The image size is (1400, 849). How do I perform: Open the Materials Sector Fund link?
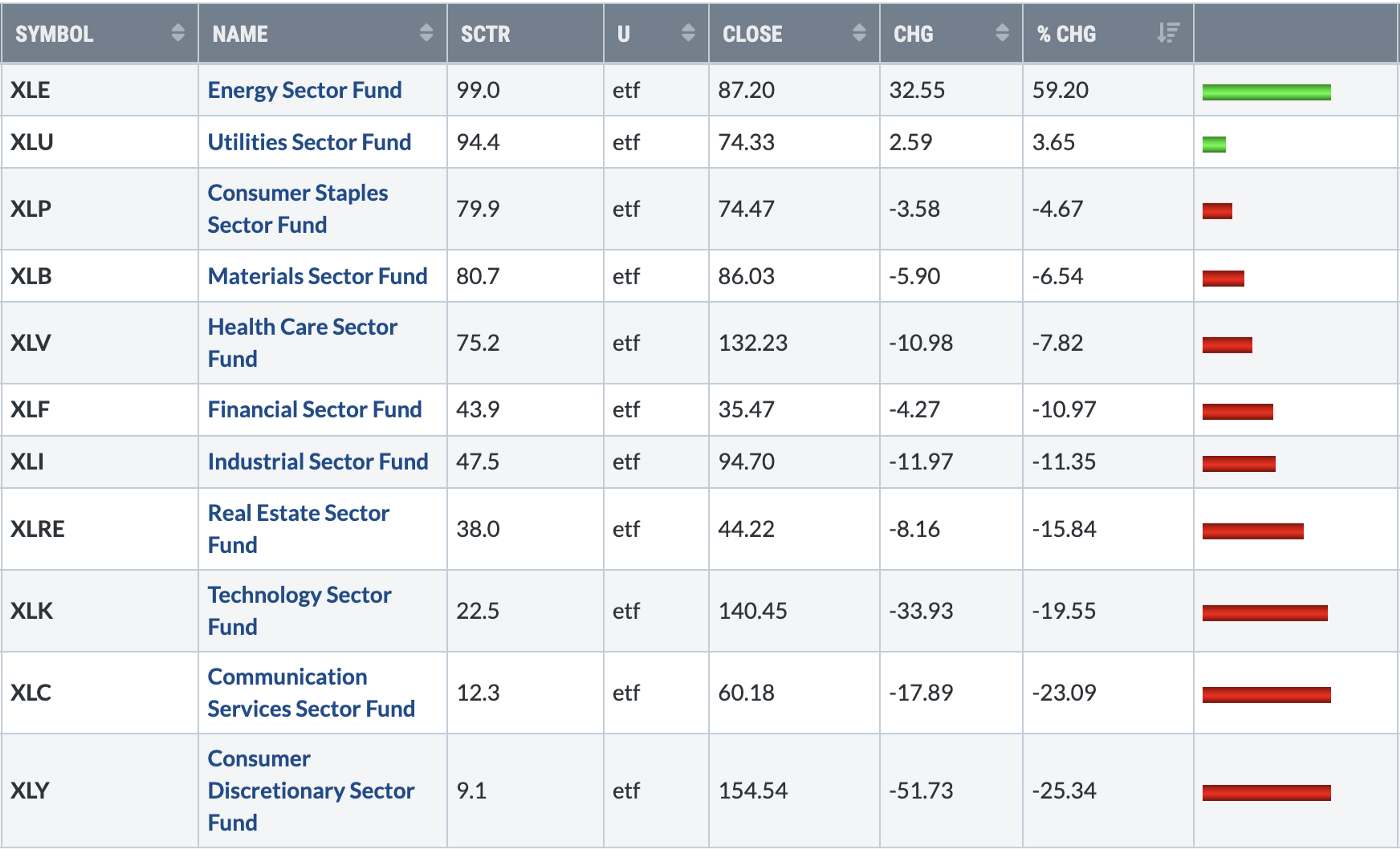point(317,276)
